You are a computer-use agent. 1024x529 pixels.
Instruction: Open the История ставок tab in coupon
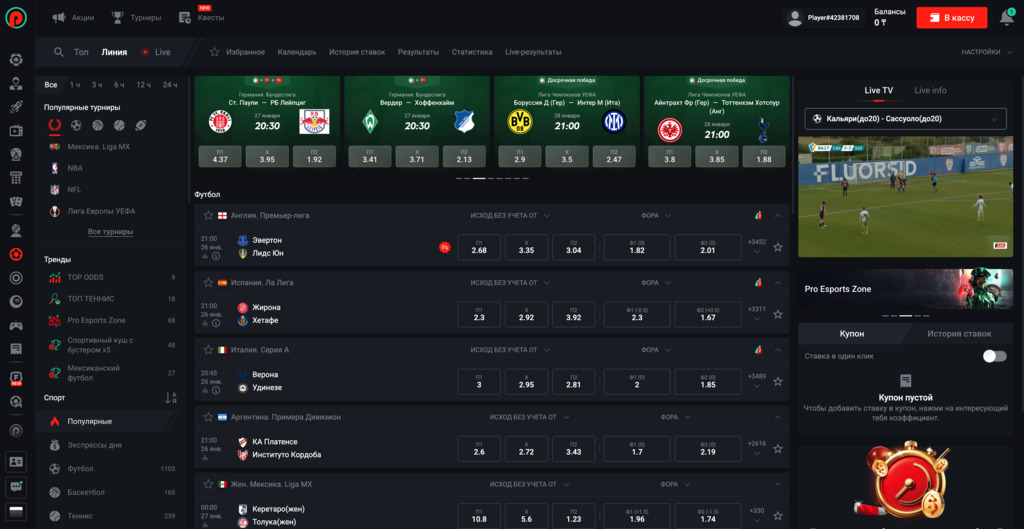point(958,333)
